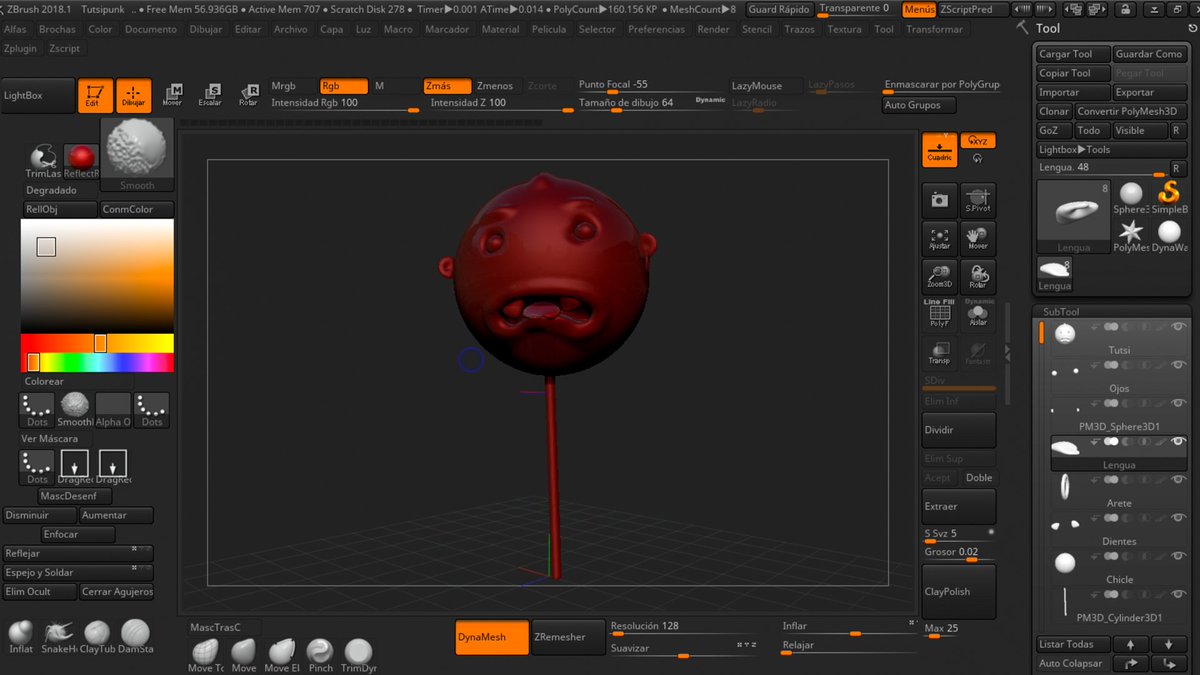Toggle PolyF polyframe display
This screenshot has width=1200, height=675.
tap(939, 315)
